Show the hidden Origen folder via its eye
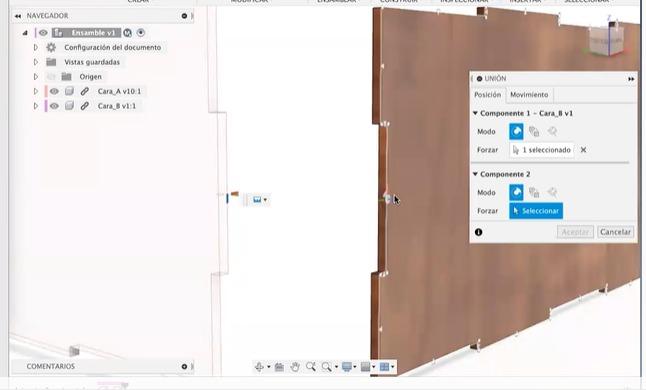 point(51,77)
